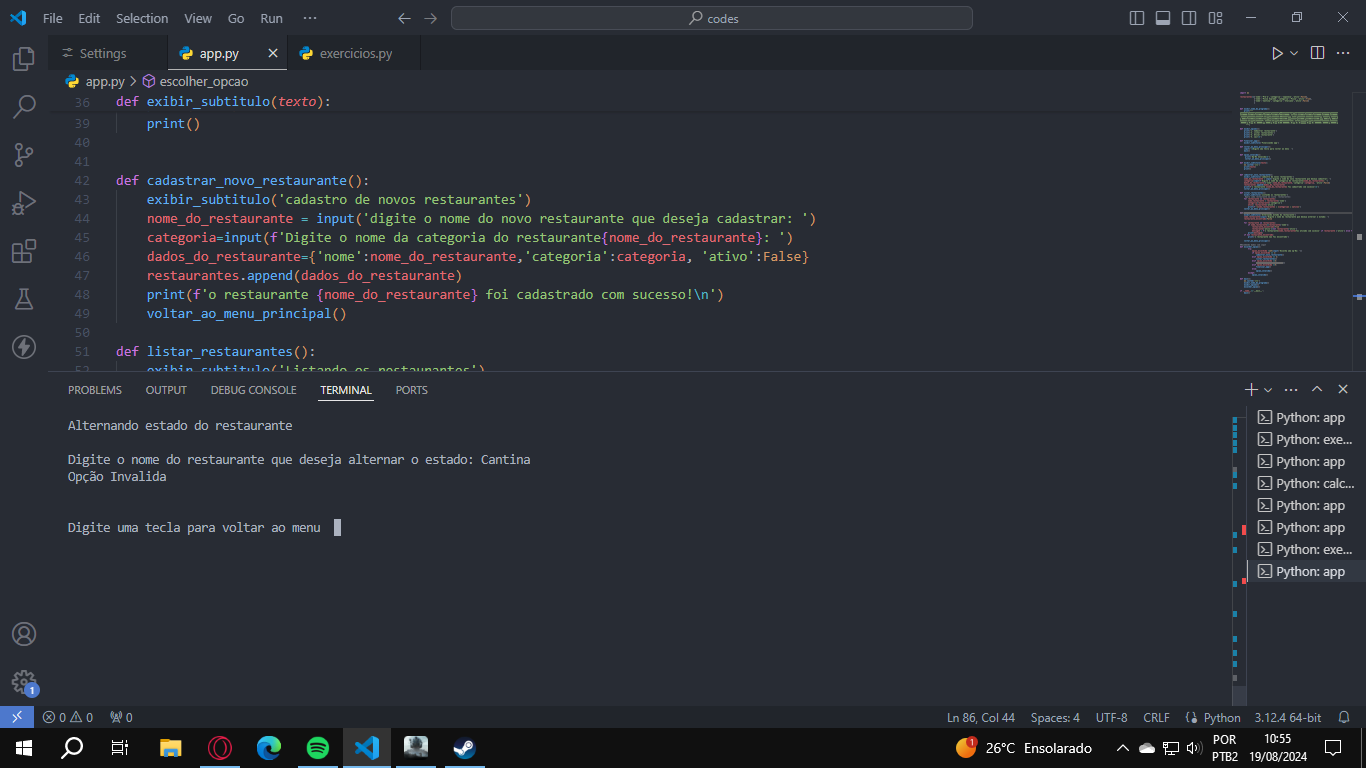Change encoding via UTF-8 status item
1366x768 pixels.
pos(1111,717)
